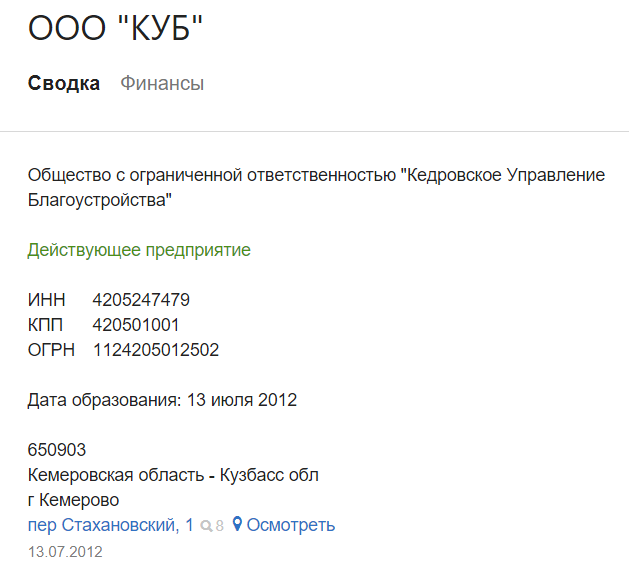The height and width of the screenshot is (571, 629).
Task: Click the ИНН number 4205247479
Action: (141, 300)
